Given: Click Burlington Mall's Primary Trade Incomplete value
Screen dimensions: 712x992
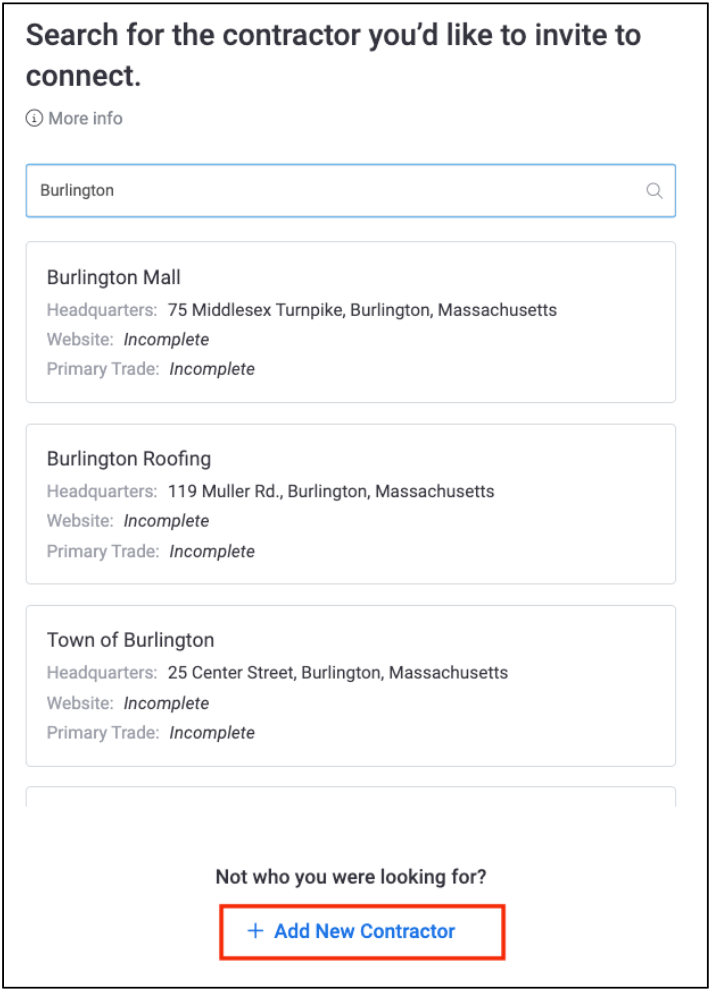Looking at the screenshot, I should tap(212, 369).
